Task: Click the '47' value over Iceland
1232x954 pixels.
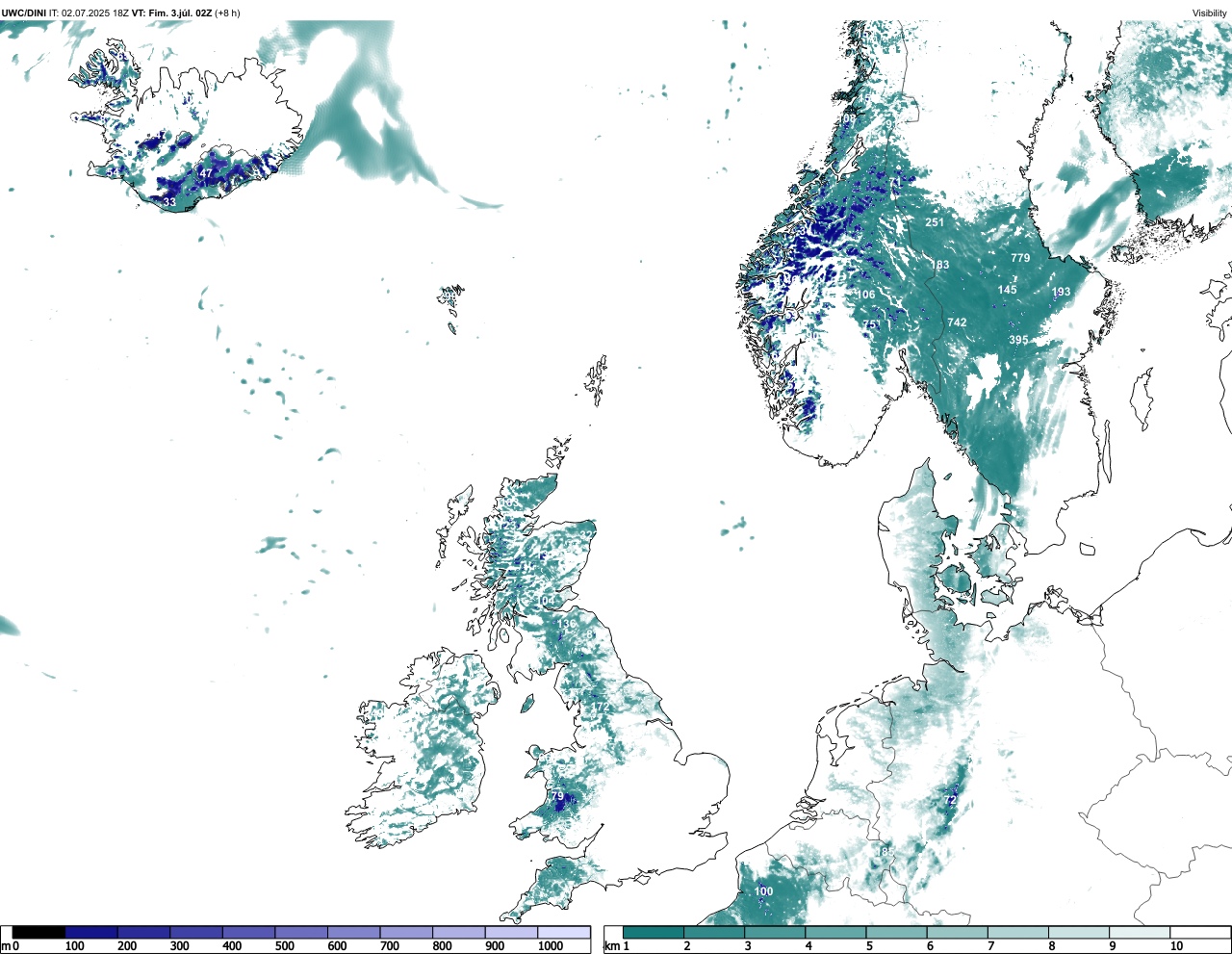Action: [x=206, y=174]
